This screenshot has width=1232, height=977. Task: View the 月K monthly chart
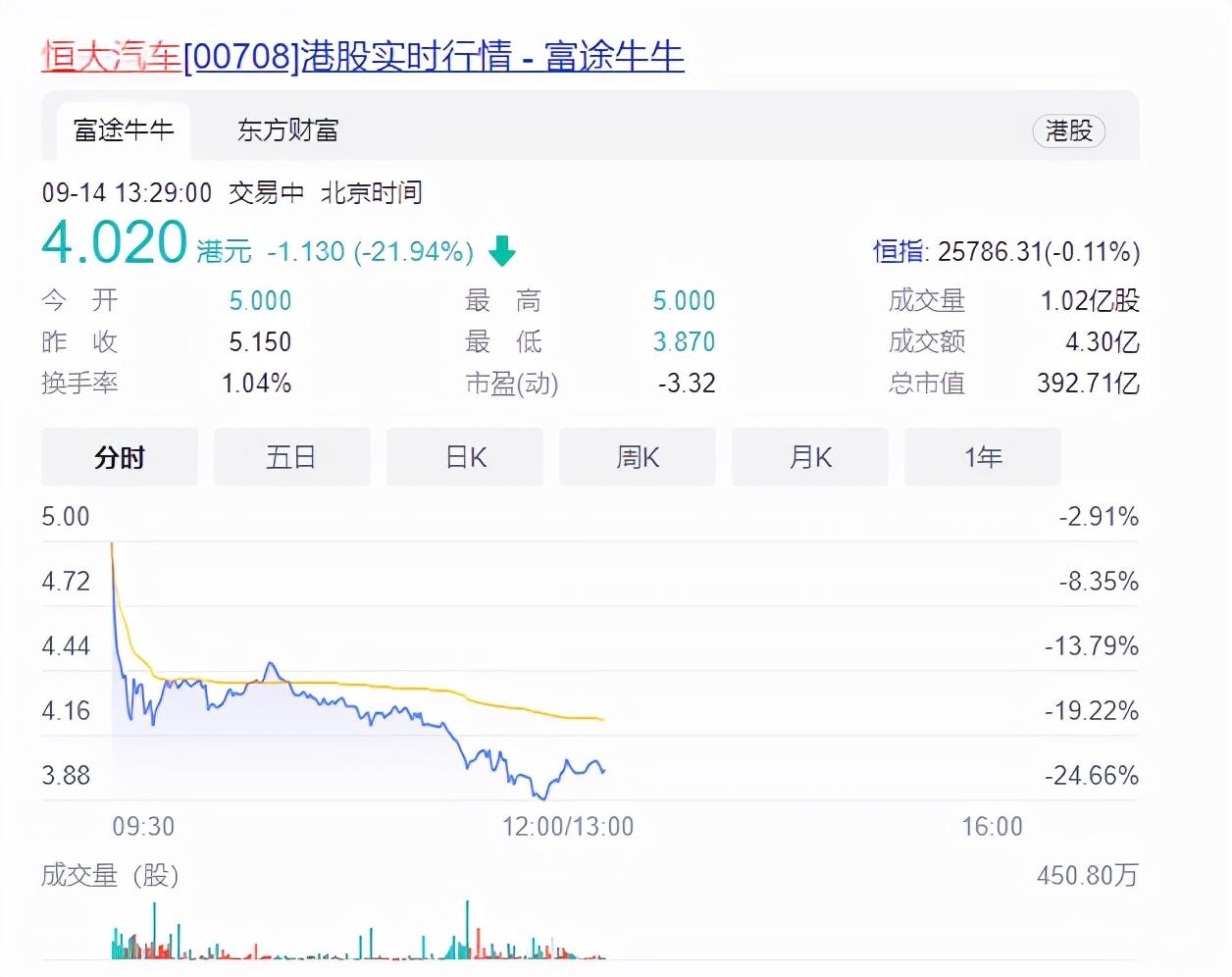809,457
